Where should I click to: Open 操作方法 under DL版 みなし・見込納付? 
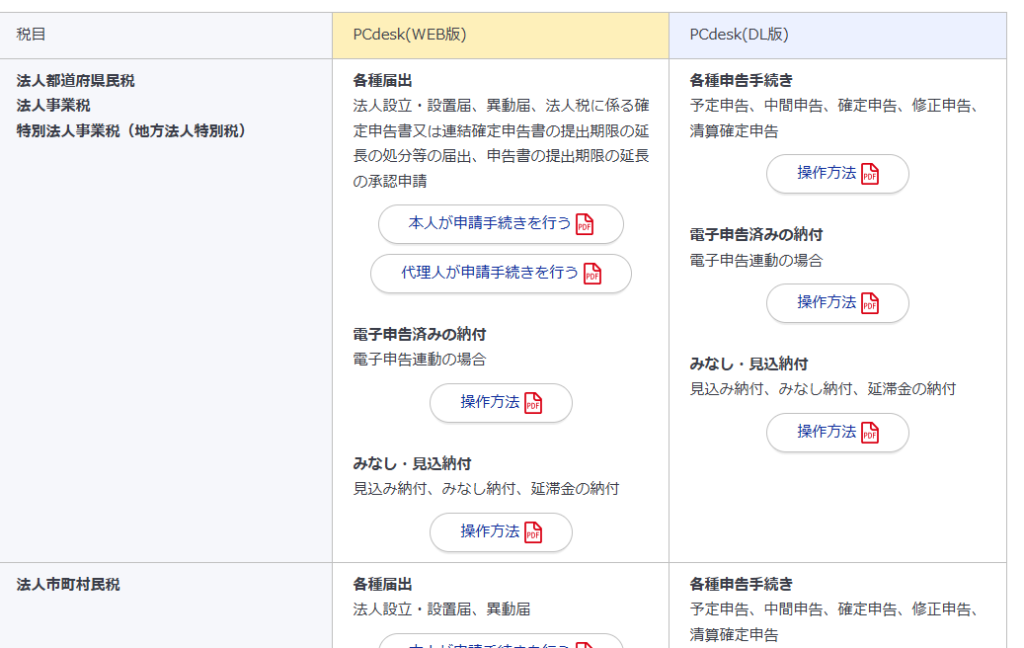coord(826,432)
